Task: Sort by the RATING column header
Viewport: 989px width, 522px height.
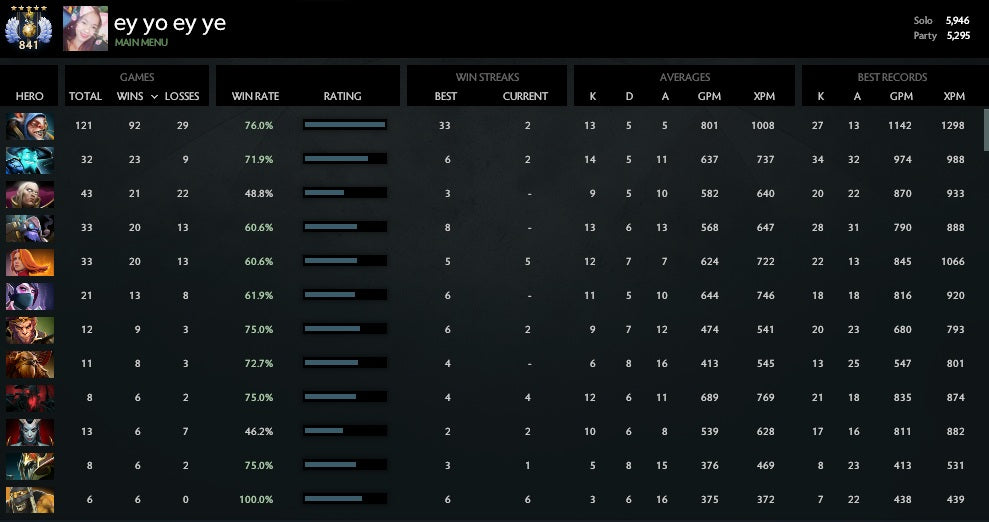Action: [x=342, y=97]
